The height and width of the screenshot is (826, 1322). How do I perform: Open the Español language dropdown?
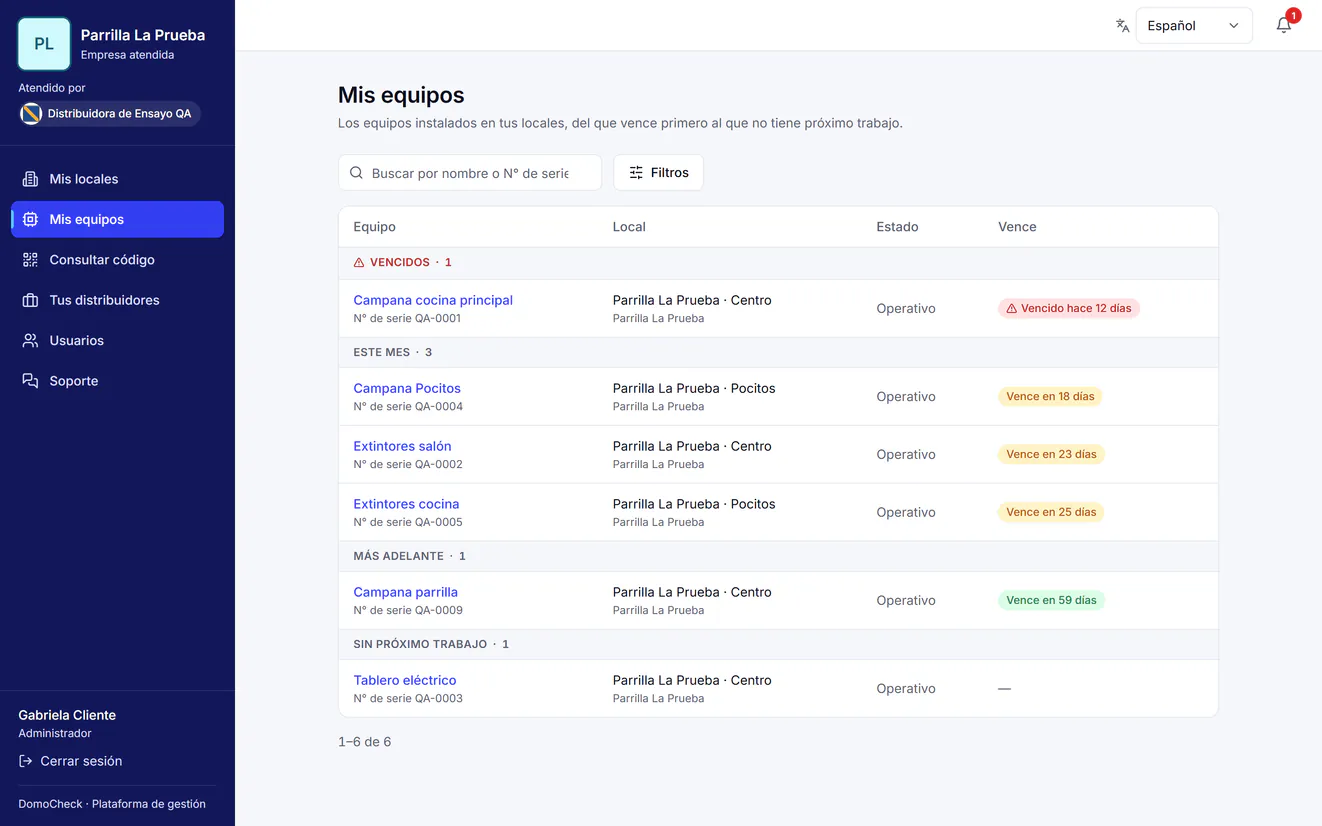tap(1194, 26)
